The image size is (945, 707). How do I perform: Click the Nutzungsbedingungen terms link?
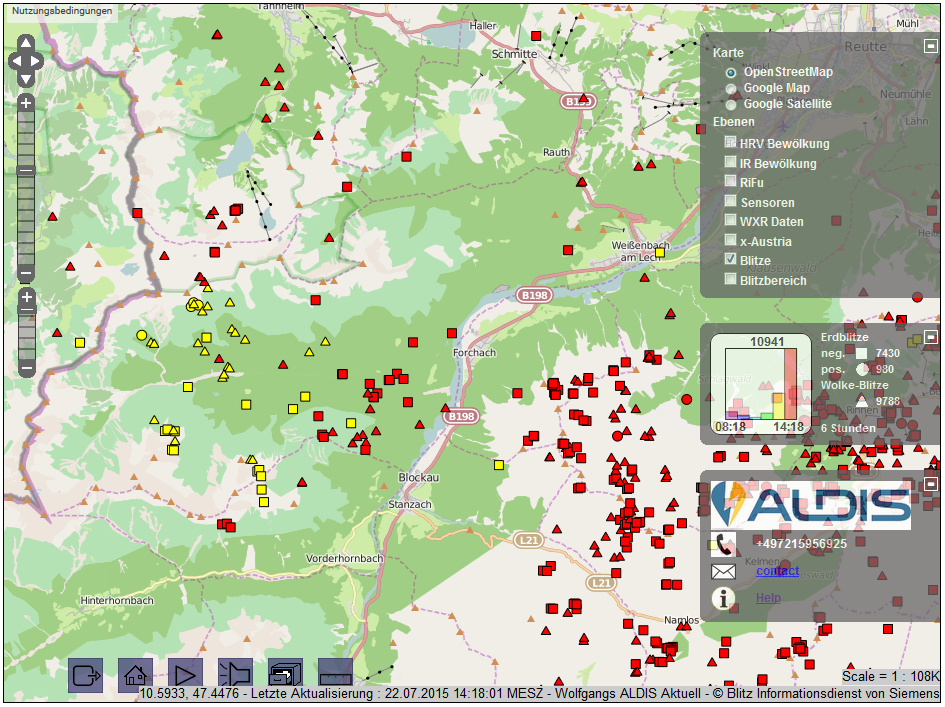(59, 10)
